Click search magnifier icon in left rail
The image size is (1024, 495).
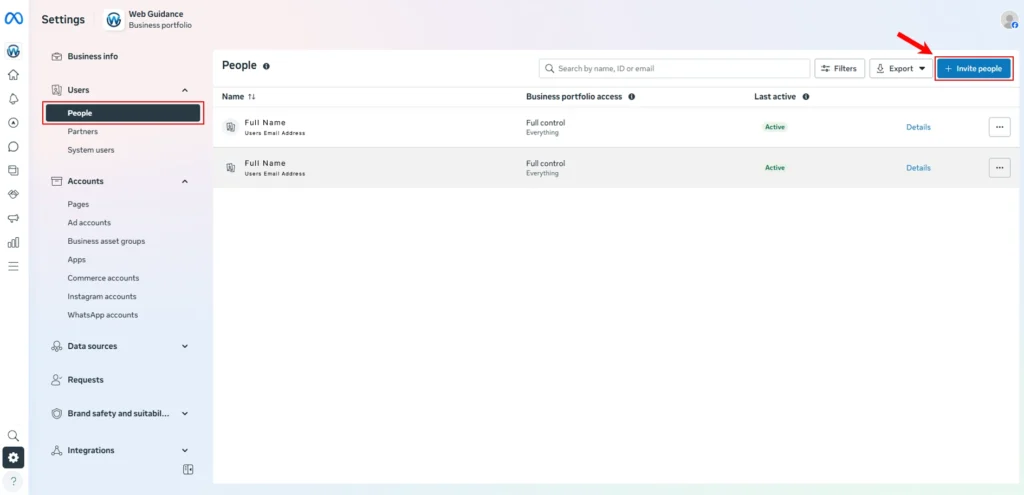coord(13,436)
